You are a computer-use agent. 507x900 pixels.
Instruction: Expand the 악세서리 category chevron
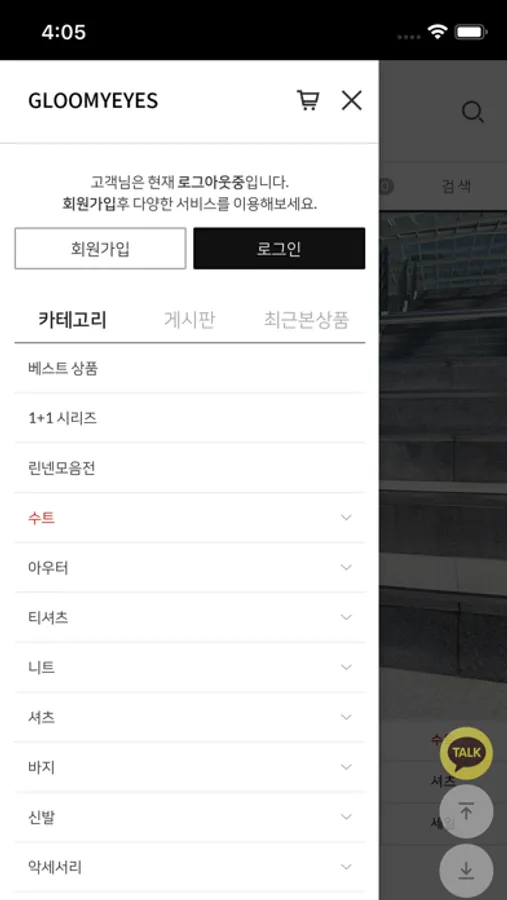pyautogui.click(x=346, y=867)
